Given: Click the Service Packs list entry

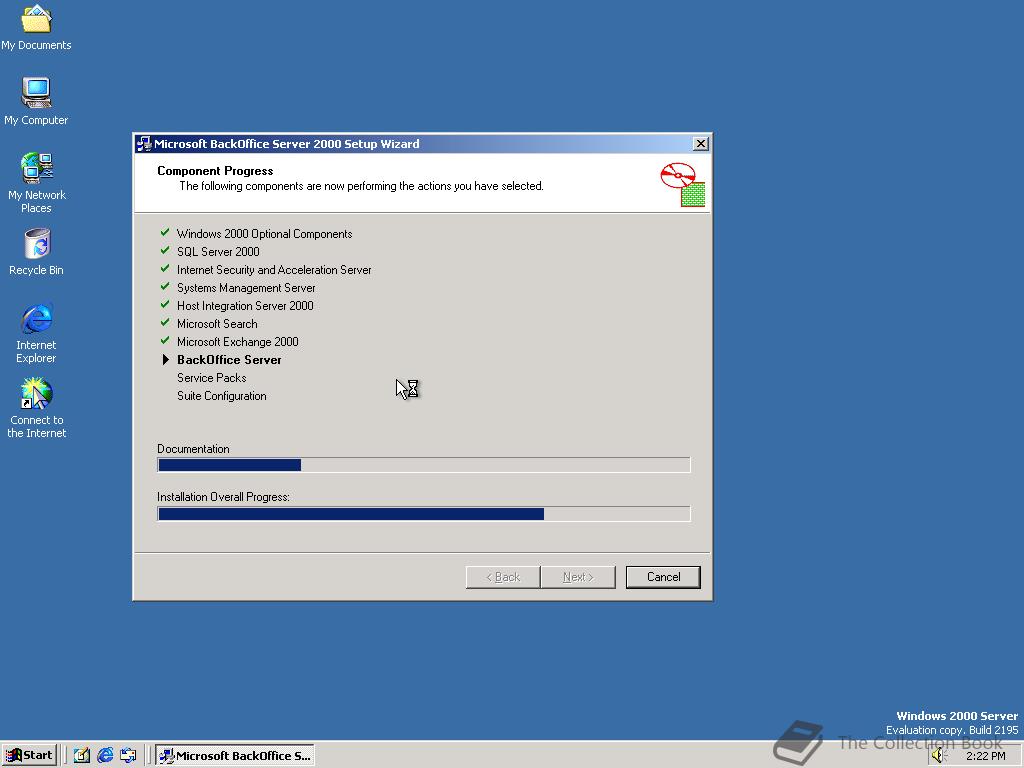Looking at the screenshot, I should pos(212,377).
